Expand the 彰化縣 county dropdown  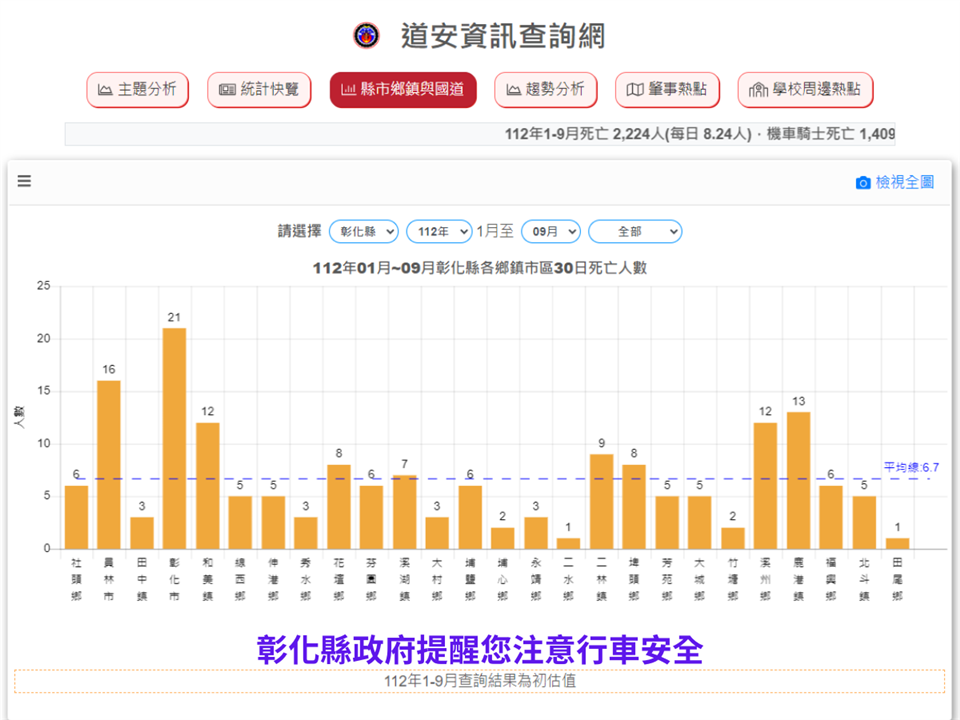click(x=363, y=231)
